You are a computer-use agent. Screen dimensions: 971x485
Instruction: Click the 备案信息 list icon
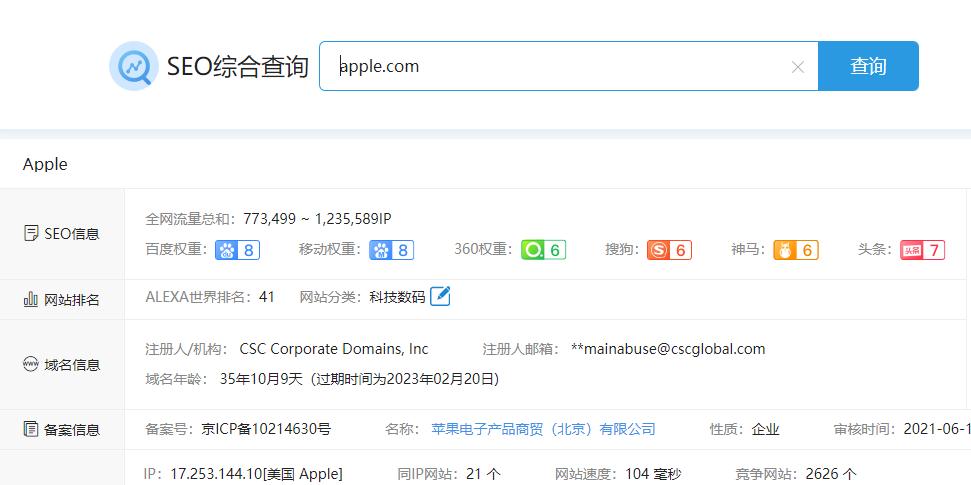click(30, 429)
